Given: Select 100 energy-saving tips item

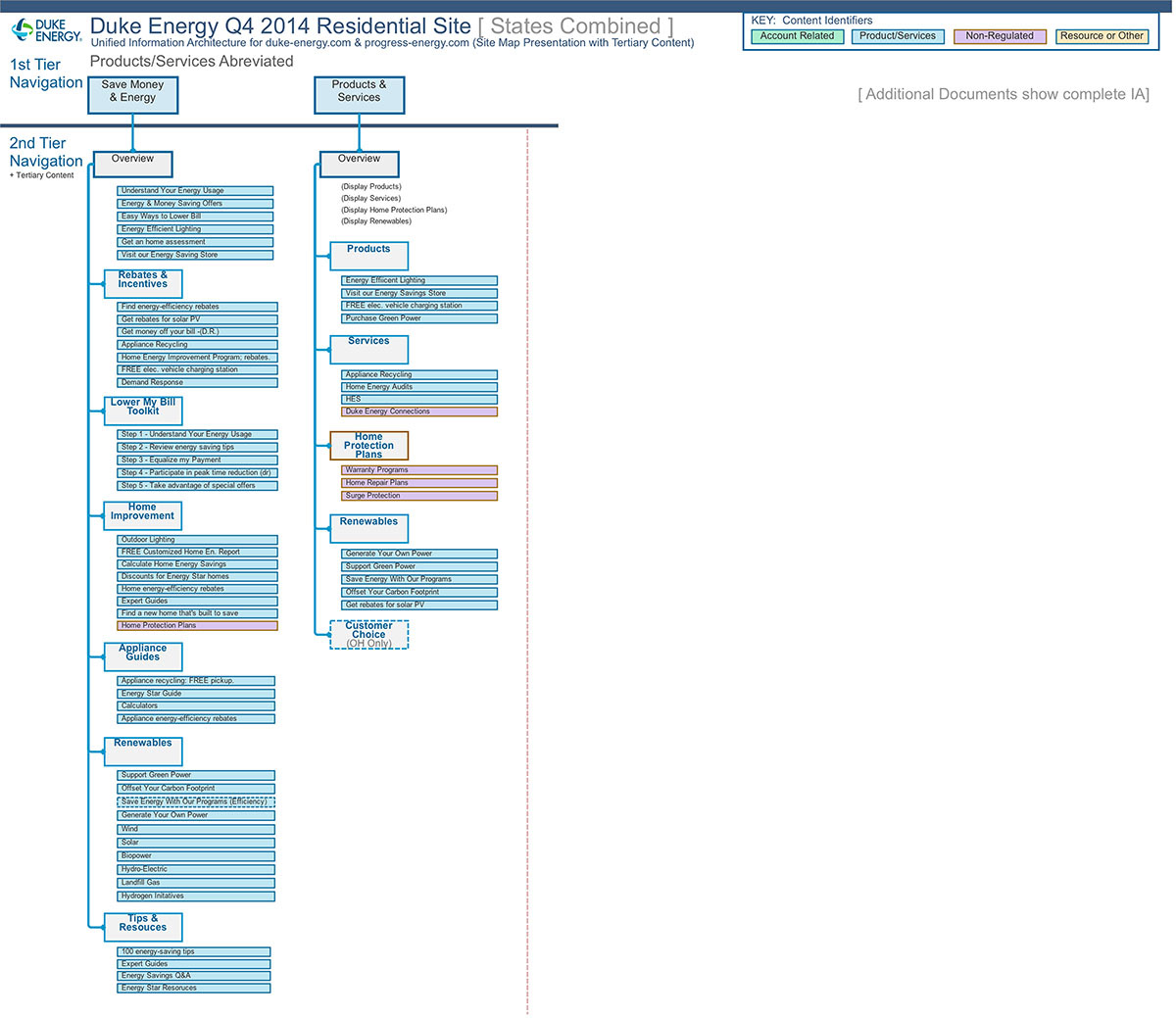Looking at the screenshot, I should (194, 951).
